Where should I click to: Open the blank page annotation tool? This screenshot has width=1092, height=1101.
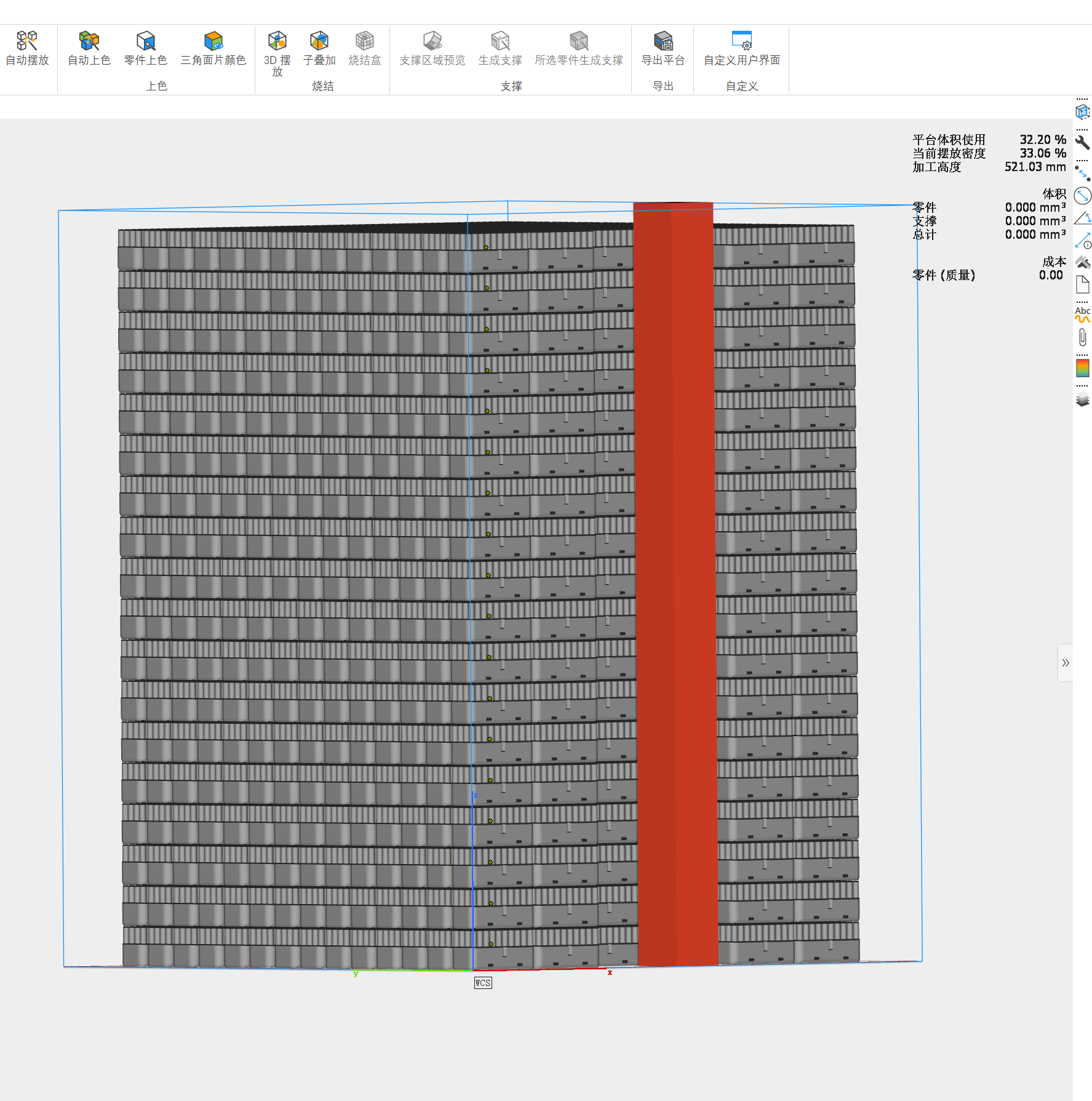[x=1082, y=284]
